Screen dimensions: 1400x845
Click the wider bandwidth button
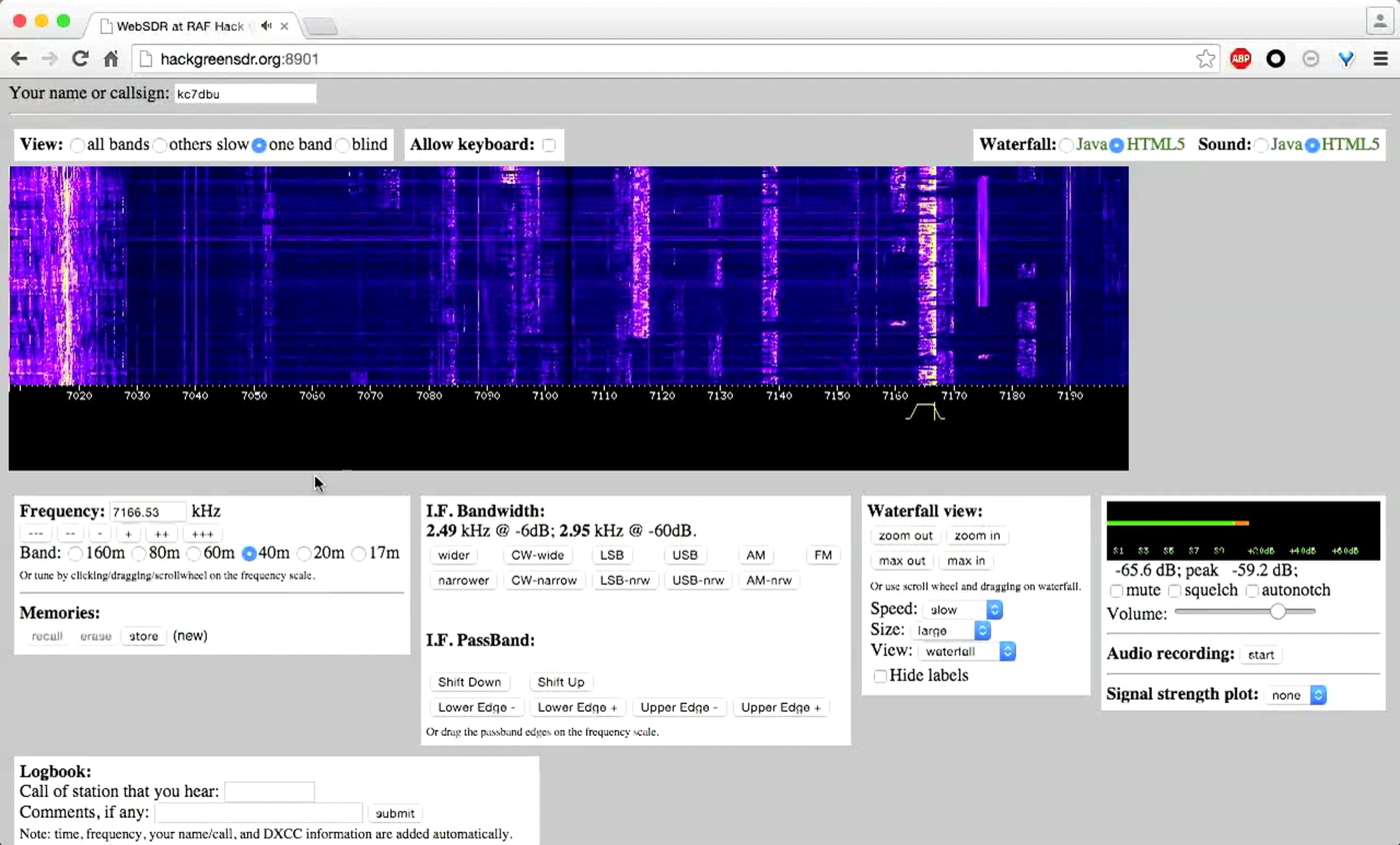coord(454,555)
